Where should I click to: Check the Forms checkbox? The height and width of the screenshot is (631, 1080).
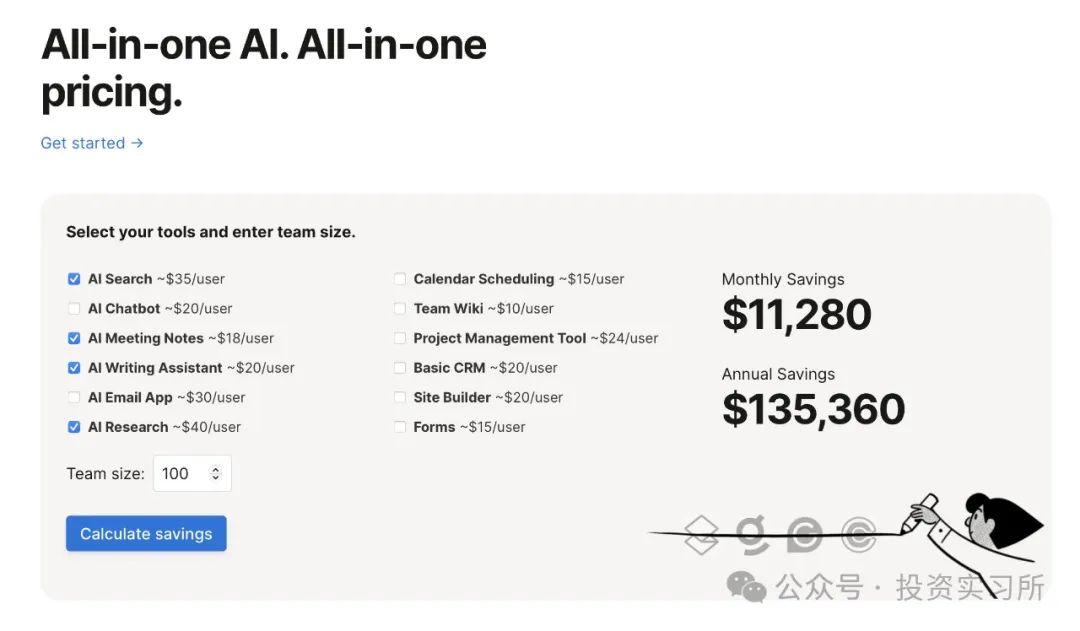[x=400, y=427]
